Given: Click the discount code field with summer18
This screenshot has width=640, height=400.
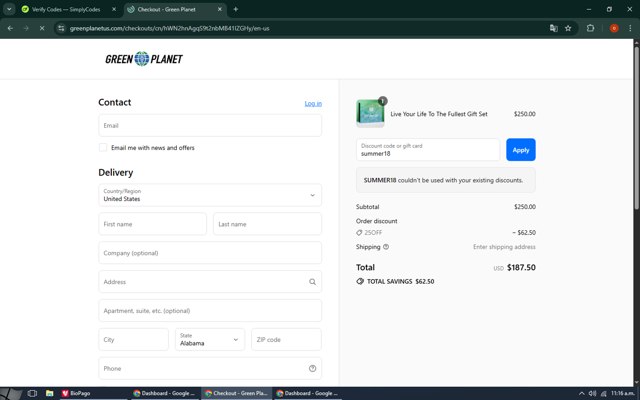Looking at the screenshot, I should pos(428,150).
